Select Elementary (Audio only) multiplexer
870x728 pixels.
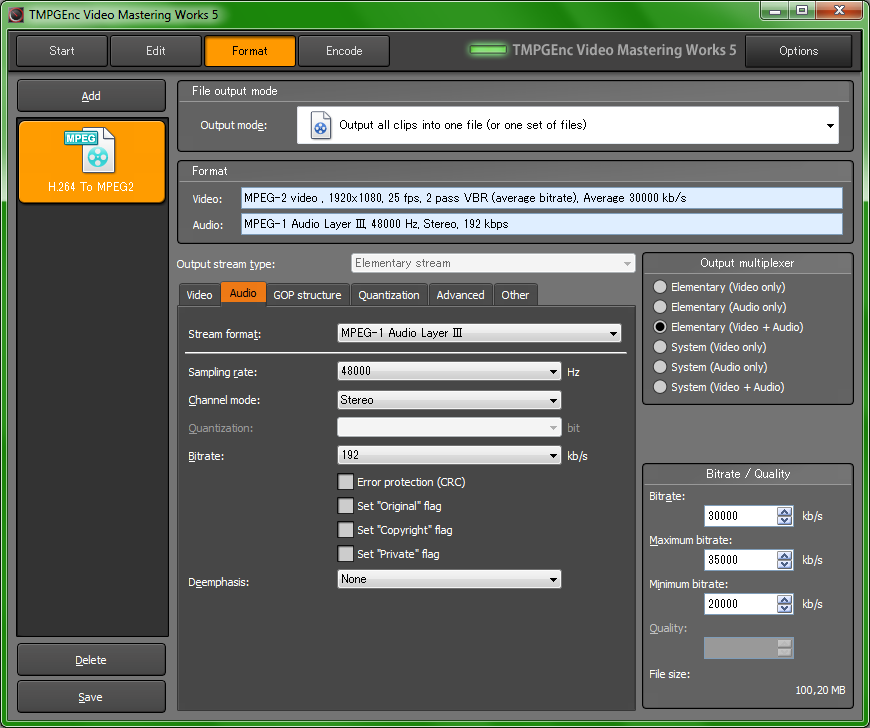[660, 307]
